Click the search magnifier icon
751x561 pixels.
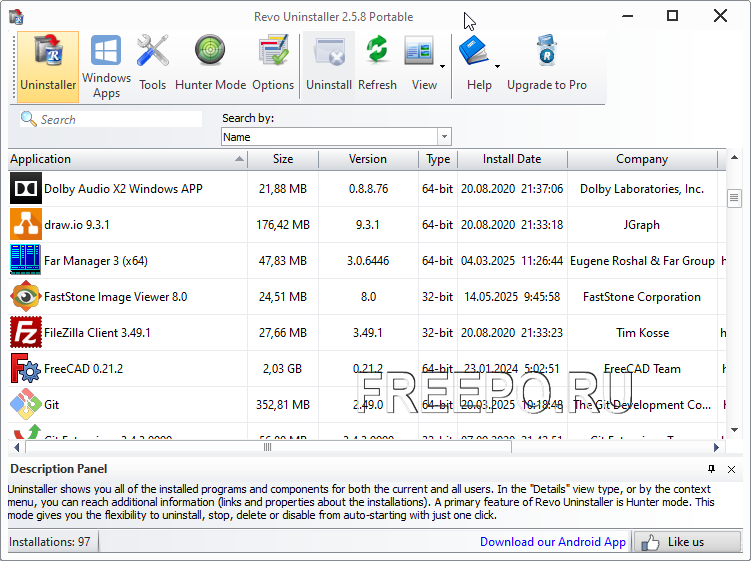28,119
